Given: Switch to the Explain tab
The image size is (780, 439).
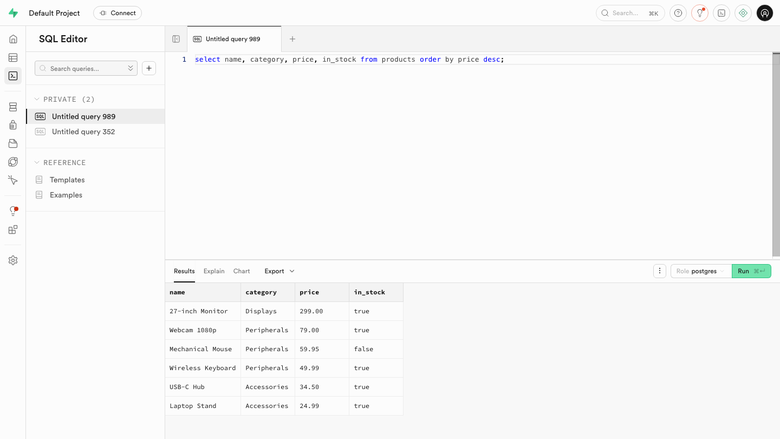Looking at the screenshot, I should click(x=214, y=271).
